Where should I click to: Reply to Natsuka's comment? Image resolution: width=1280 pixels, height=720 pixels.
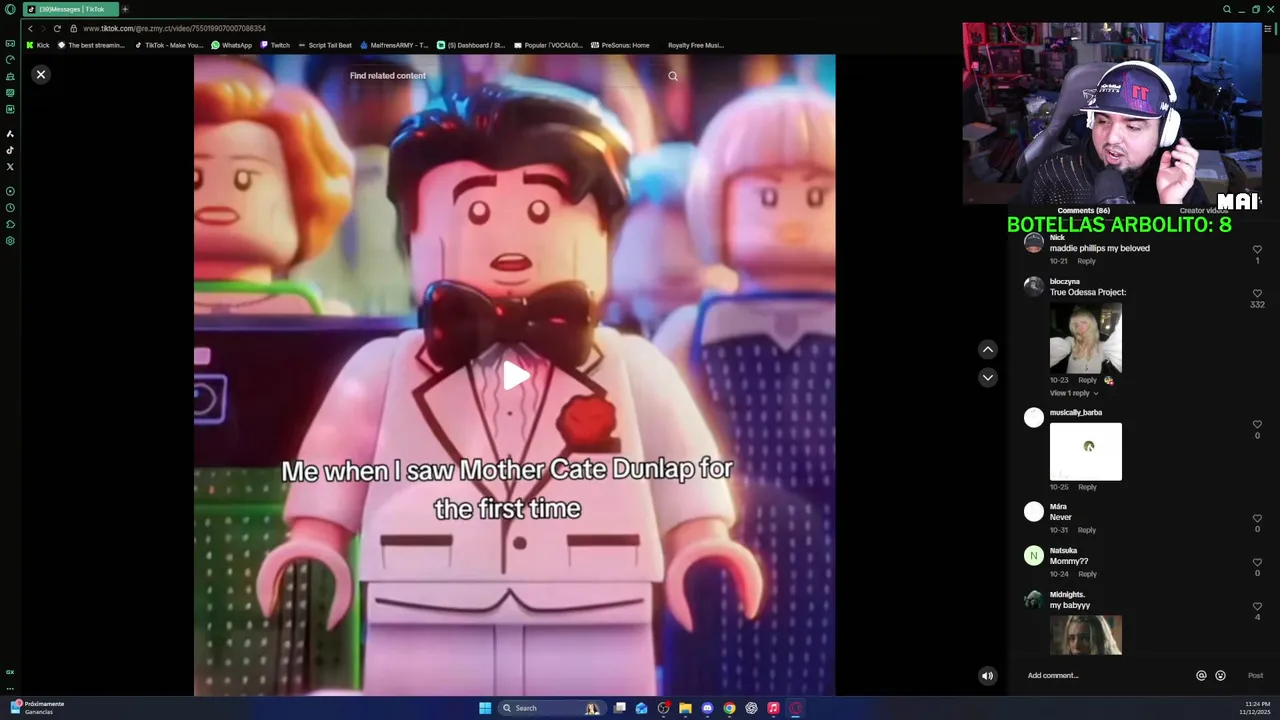[1087, 574]
